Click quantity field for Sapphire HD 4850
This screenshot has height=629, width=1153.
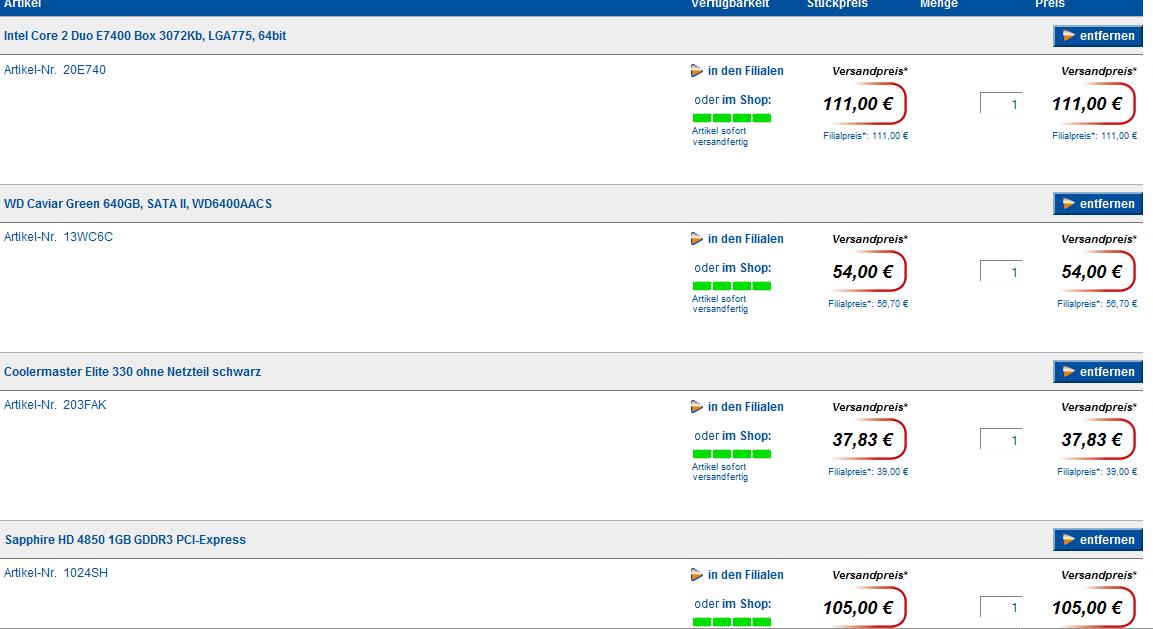click(1000, 608)
